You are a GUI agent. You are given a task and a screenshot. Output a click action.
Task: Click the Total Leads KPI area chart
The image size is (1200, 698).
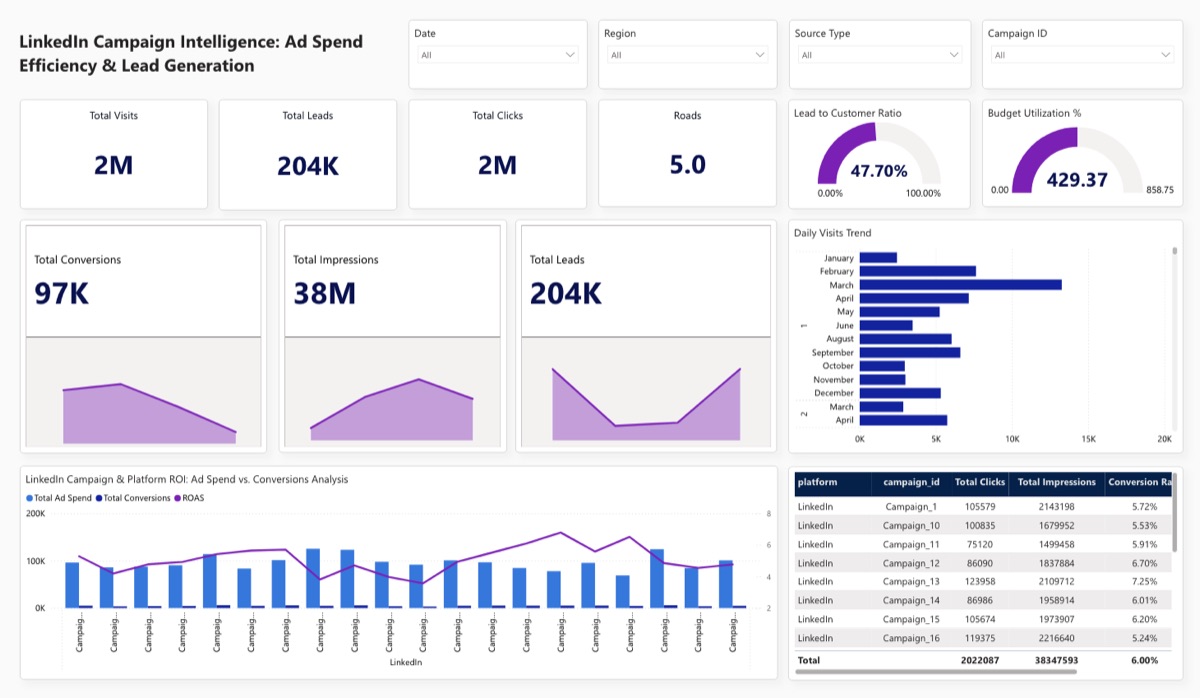(646, 404)
